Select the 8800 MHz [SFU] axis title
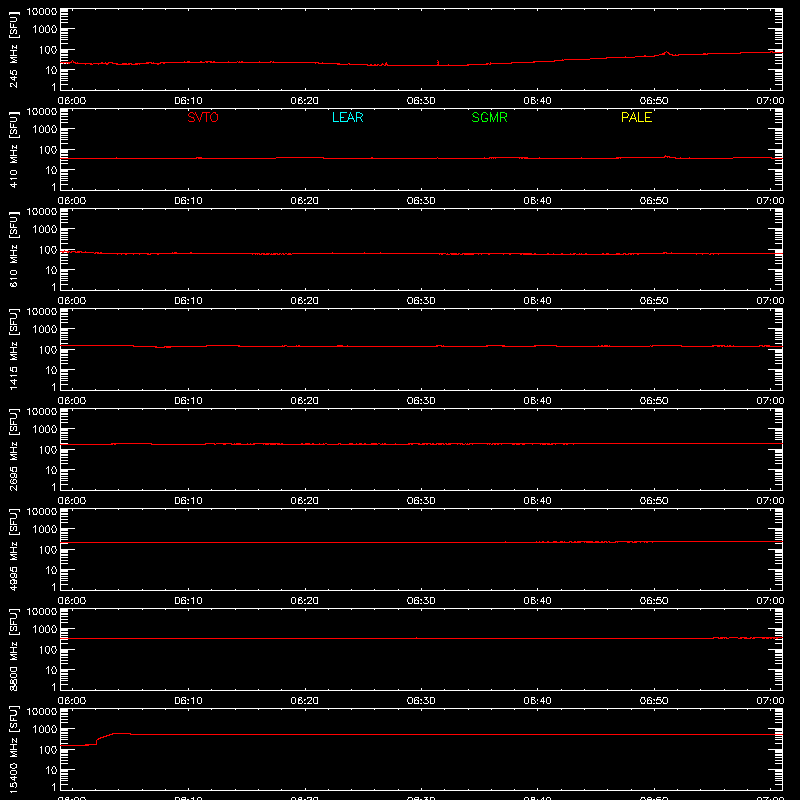Image resolution: width=800 pixels, height=800 pixels. point(13,649)
